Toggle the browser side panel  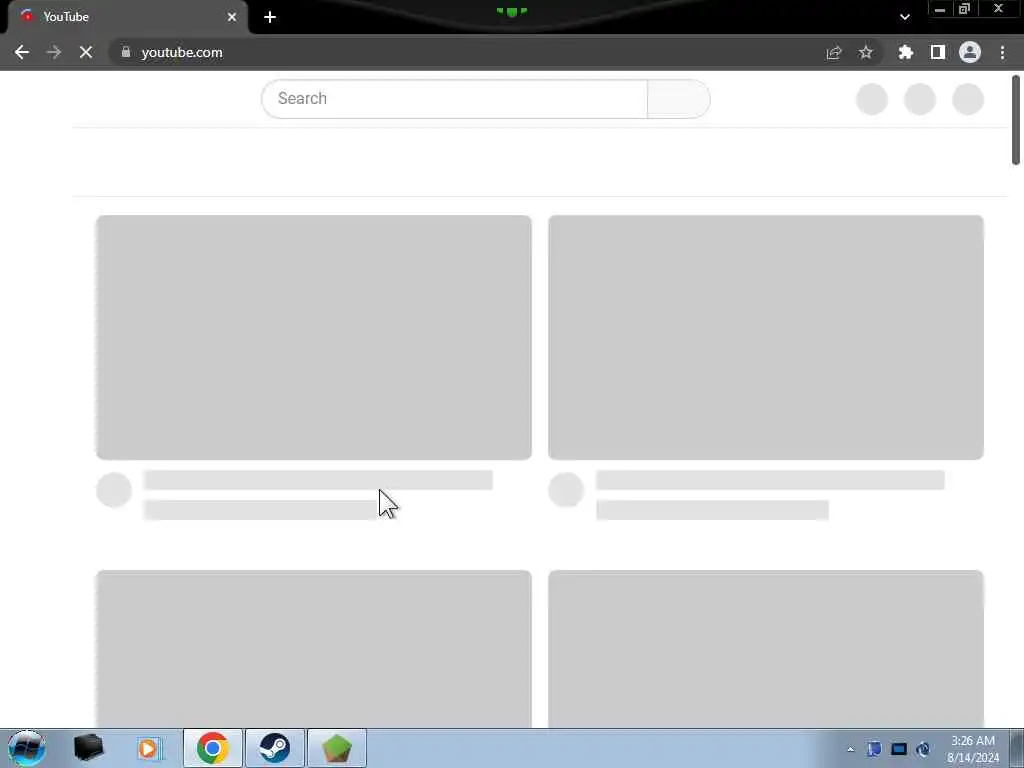pyautogui.click(x=938, y=52)
